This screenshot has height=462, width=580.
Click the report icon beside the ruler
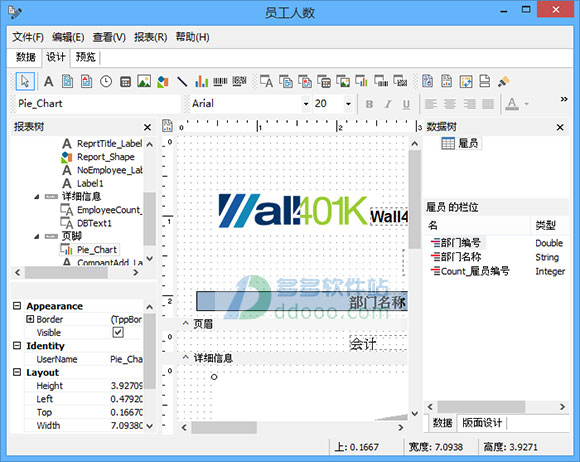click(x=167, y=126)
